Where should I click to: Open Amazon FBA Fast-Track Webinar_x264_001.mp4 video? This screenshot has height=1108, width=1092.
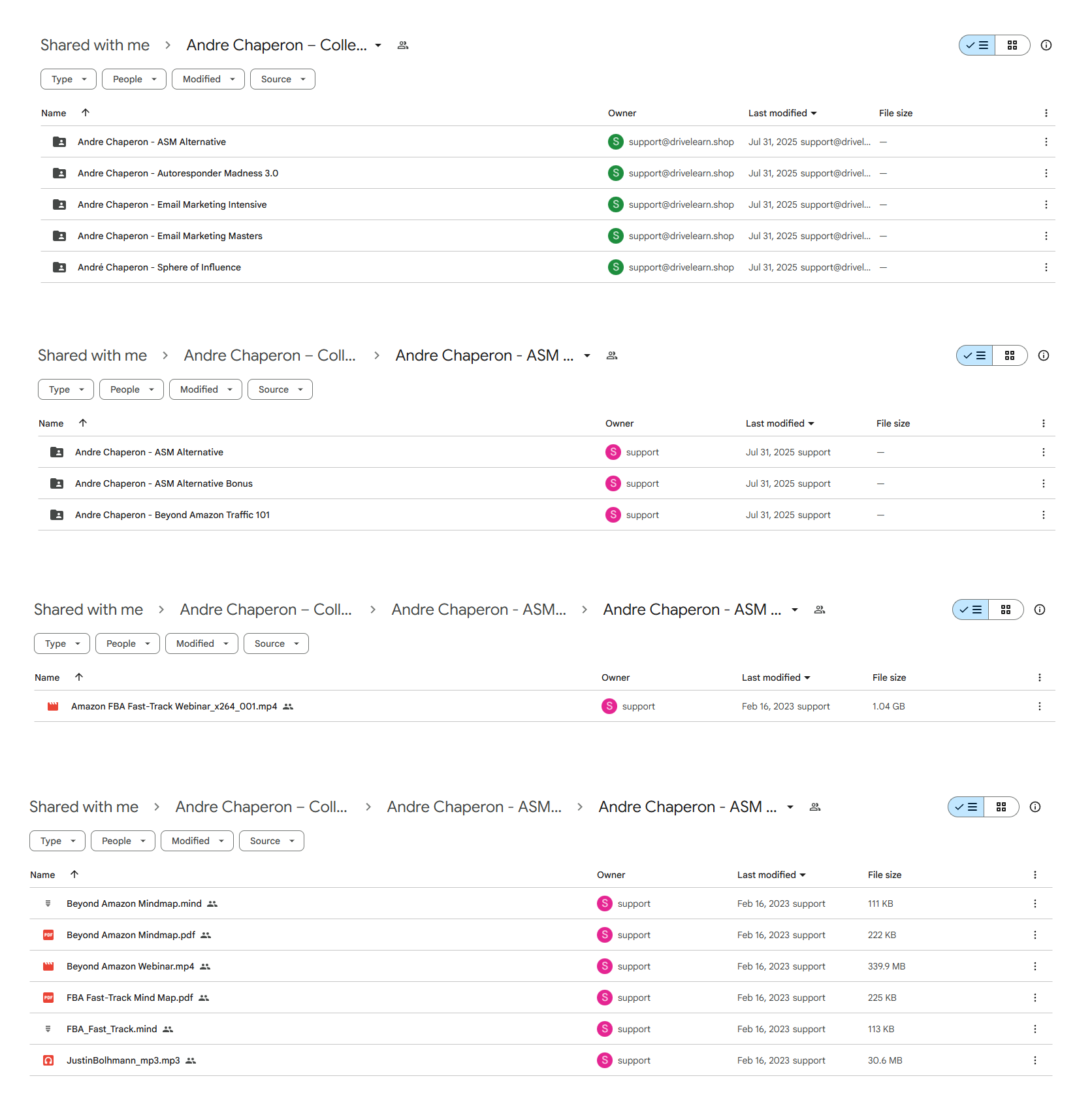[174, 706]
